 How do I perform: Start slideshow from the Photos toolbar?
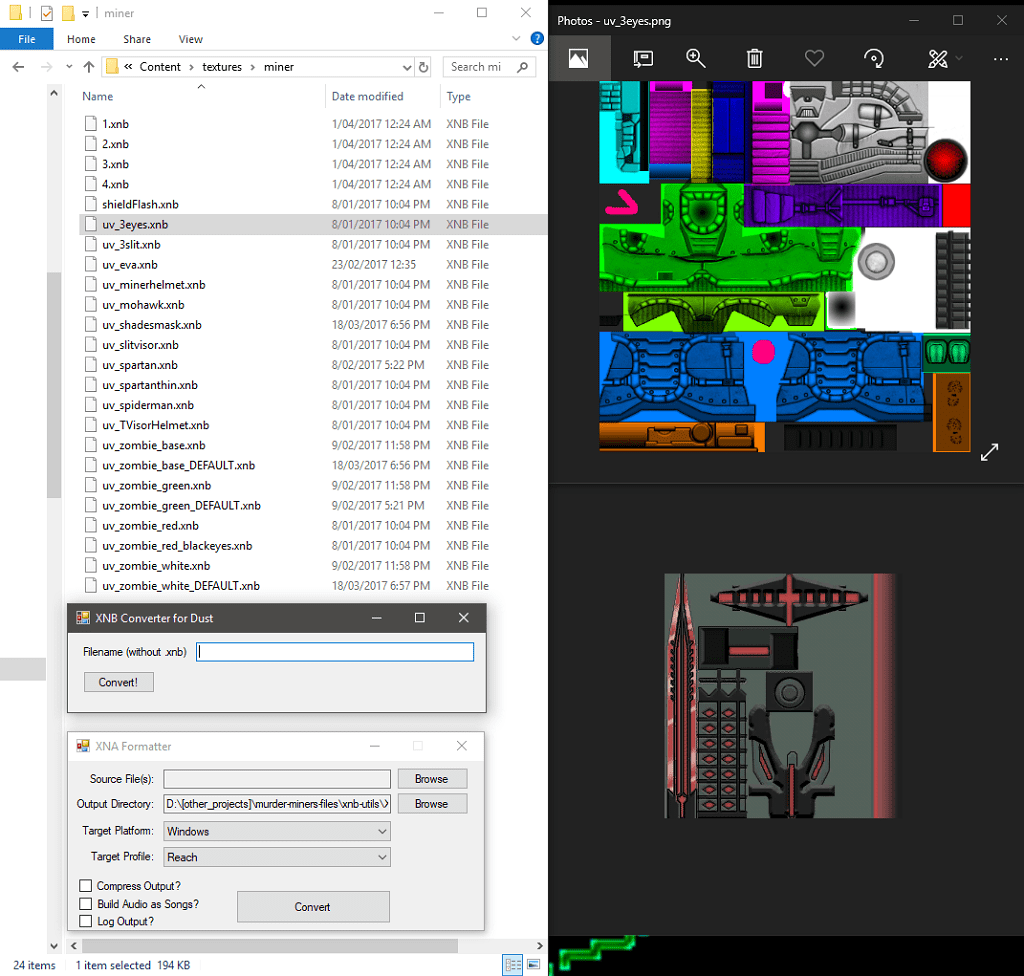coord(643,59)
